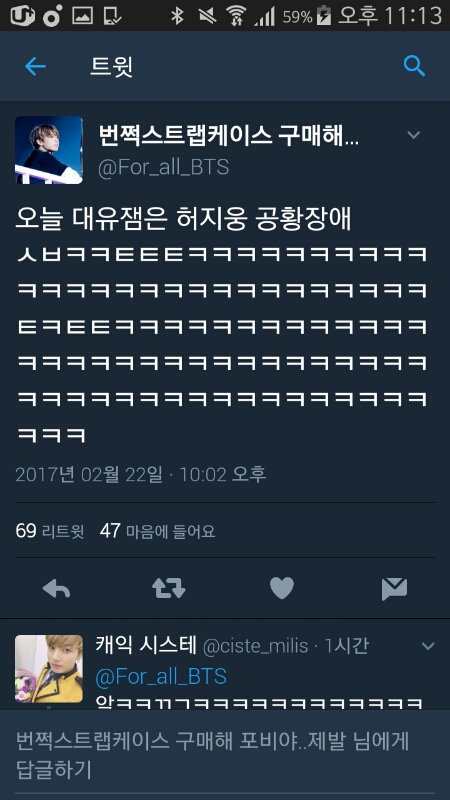Open search via the magnifier icon
The height and width of the screenshot is (800, 450).
click(414, 66)
